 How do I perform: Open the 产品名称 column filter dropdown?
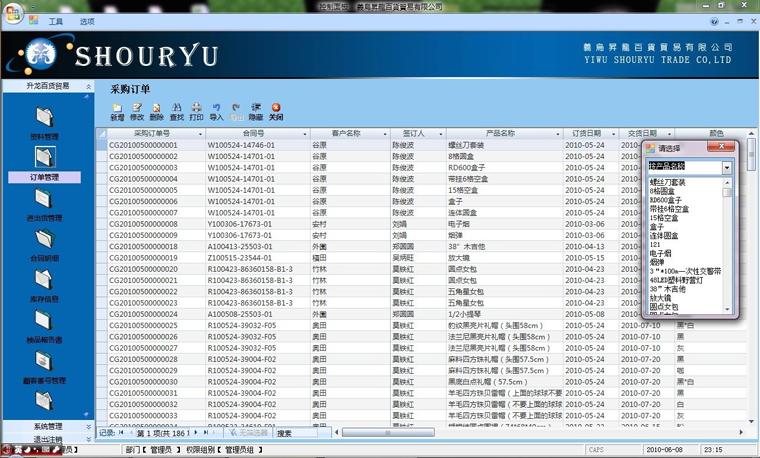(x=558, y=134)
